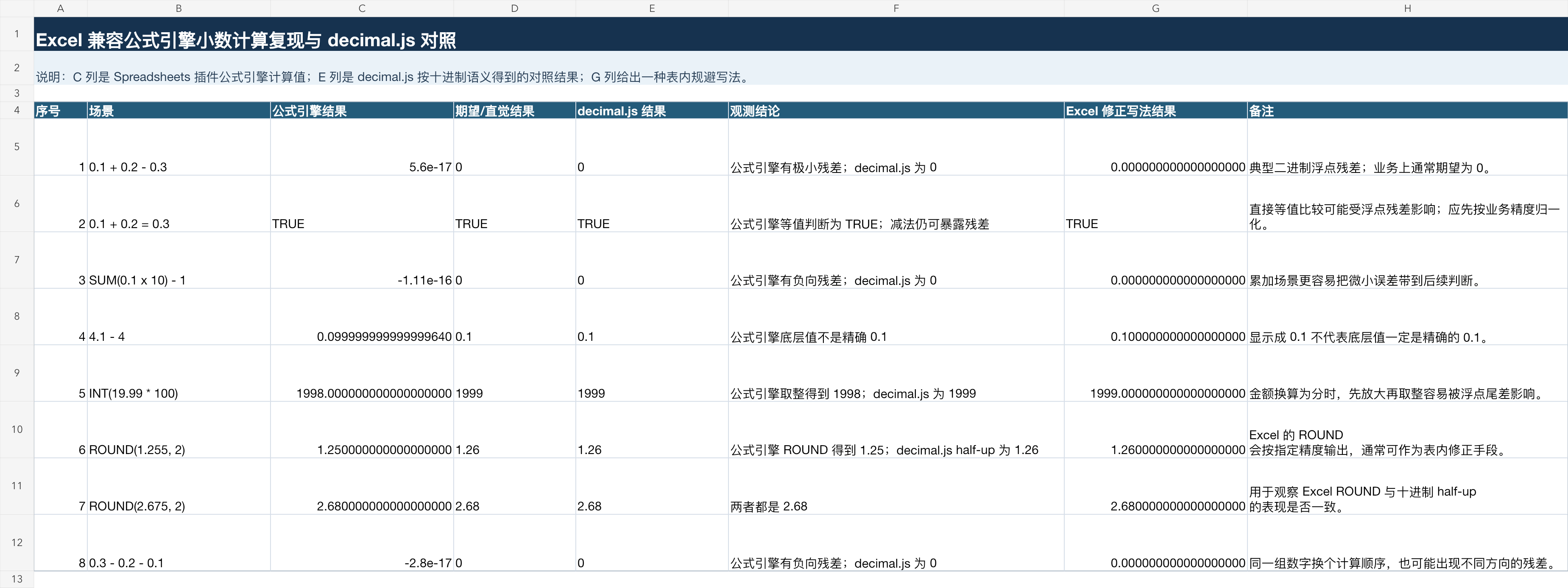1568x588 pixels.
Task: Click the 同一组数字换个计算顺序 note cell
Action: point(1407,542)
